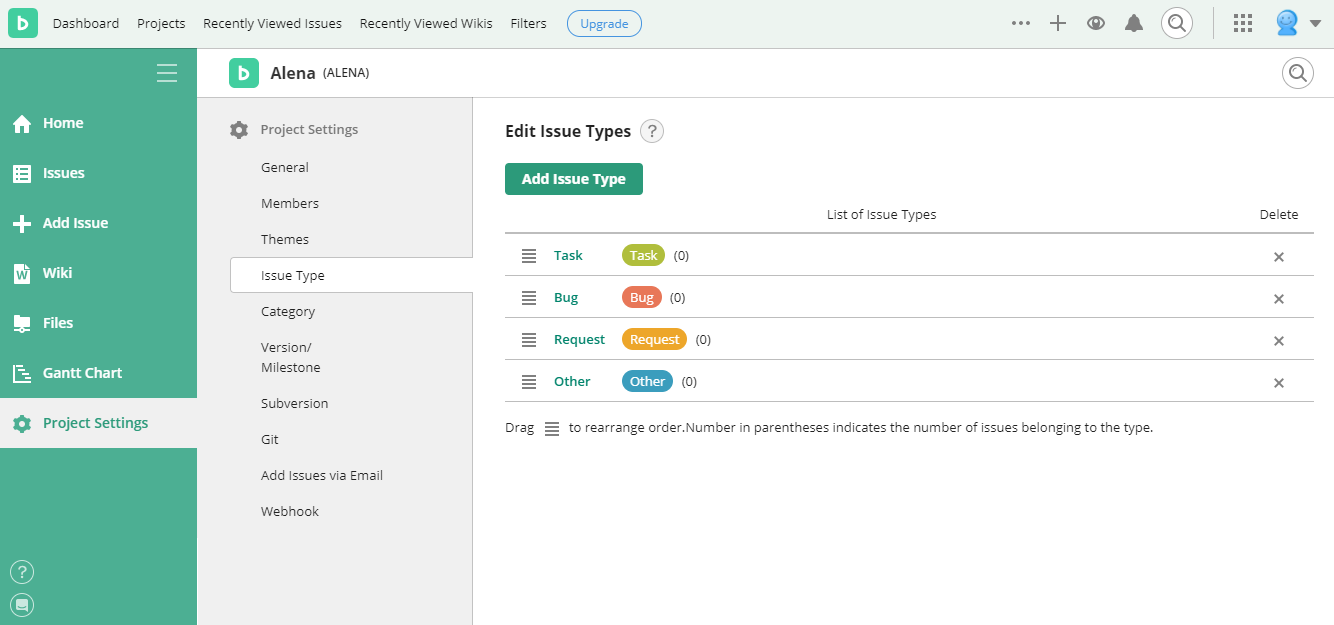The height and width of the screenshot is (625, 1334).
Task: Click the question mark icon in sidebar
Action: coord(22,572)
